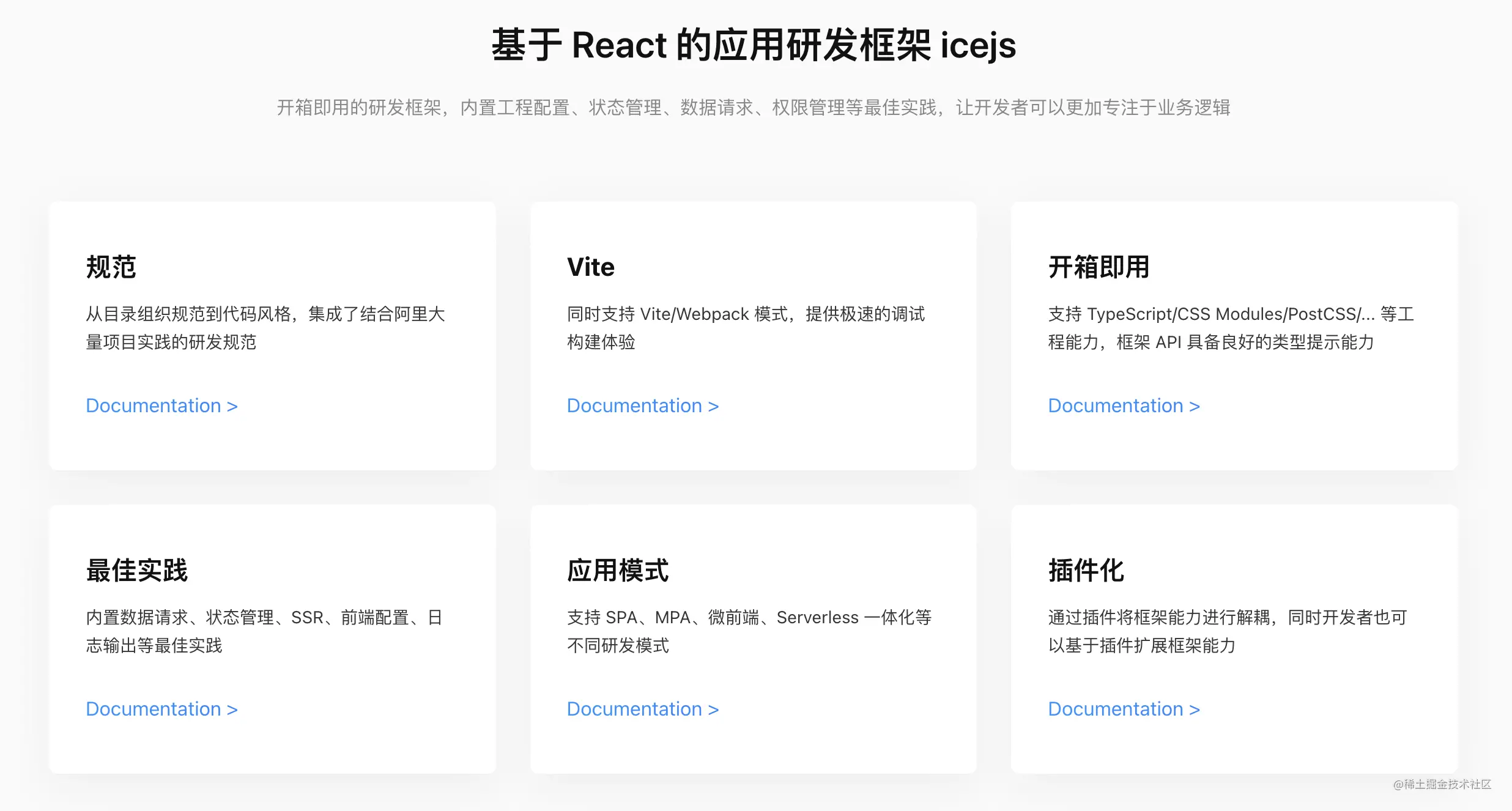Screen dimensions: 1512x811
Task: Click the 应用模式 card heading
Action: tap(618, 571)
